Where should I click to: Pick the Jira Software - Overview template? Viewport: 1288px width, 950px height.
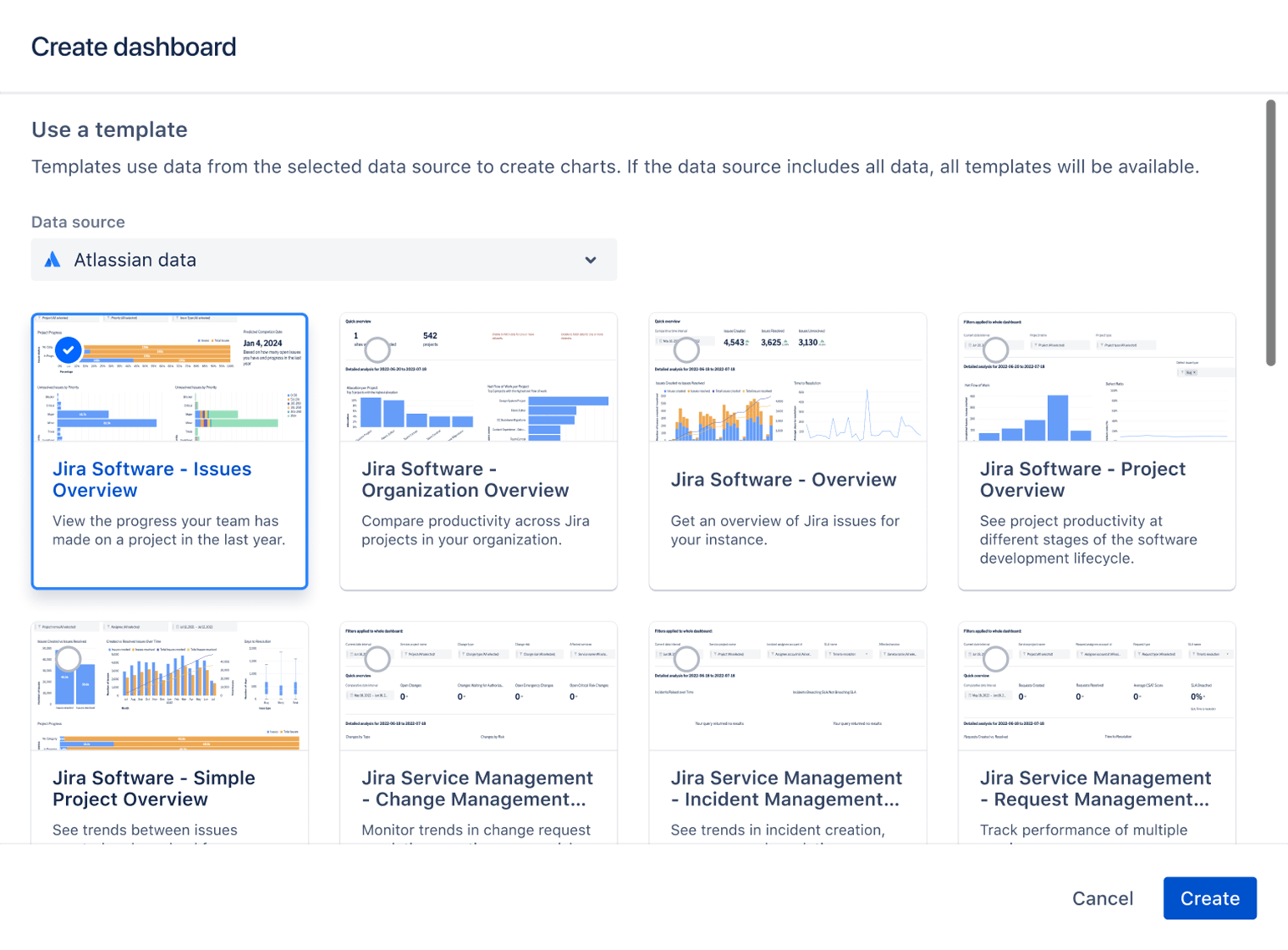point(787,451)
